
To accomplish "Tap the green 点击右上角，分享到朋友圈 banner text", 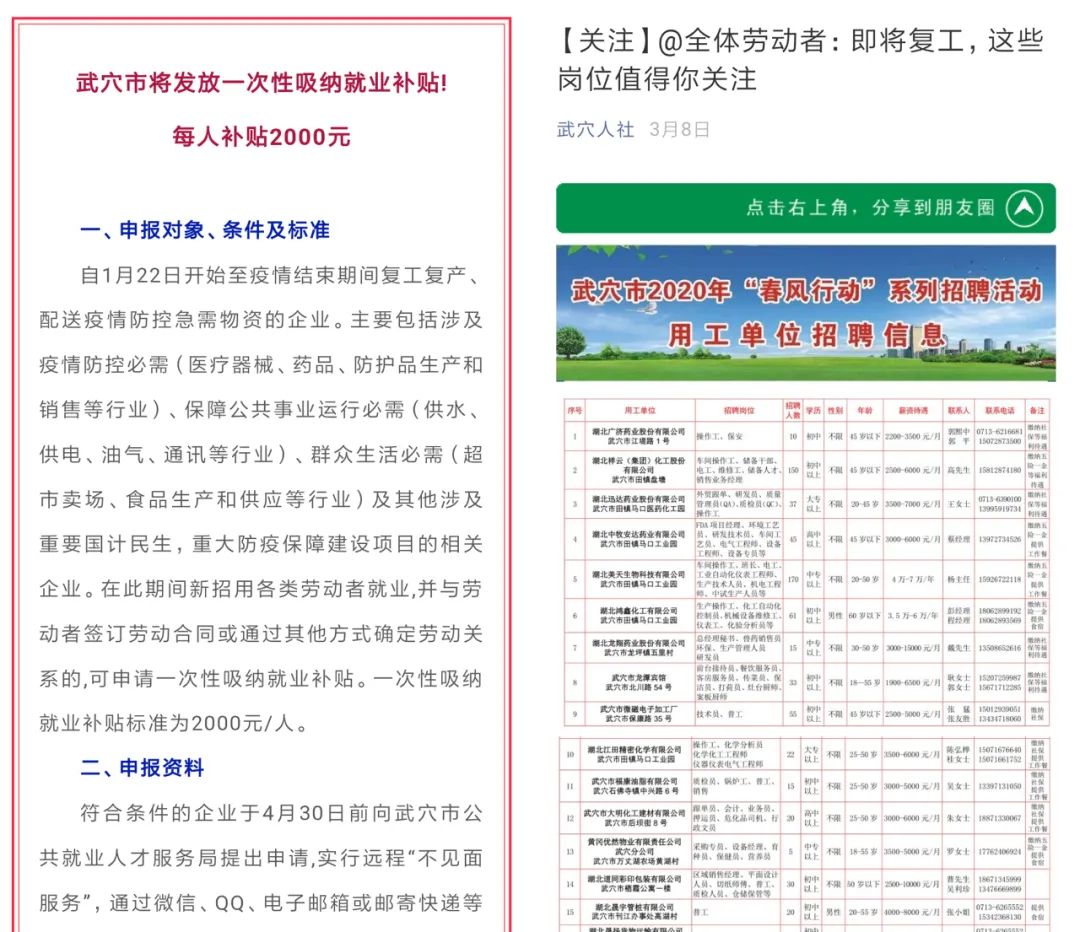I will pos(871,208).
